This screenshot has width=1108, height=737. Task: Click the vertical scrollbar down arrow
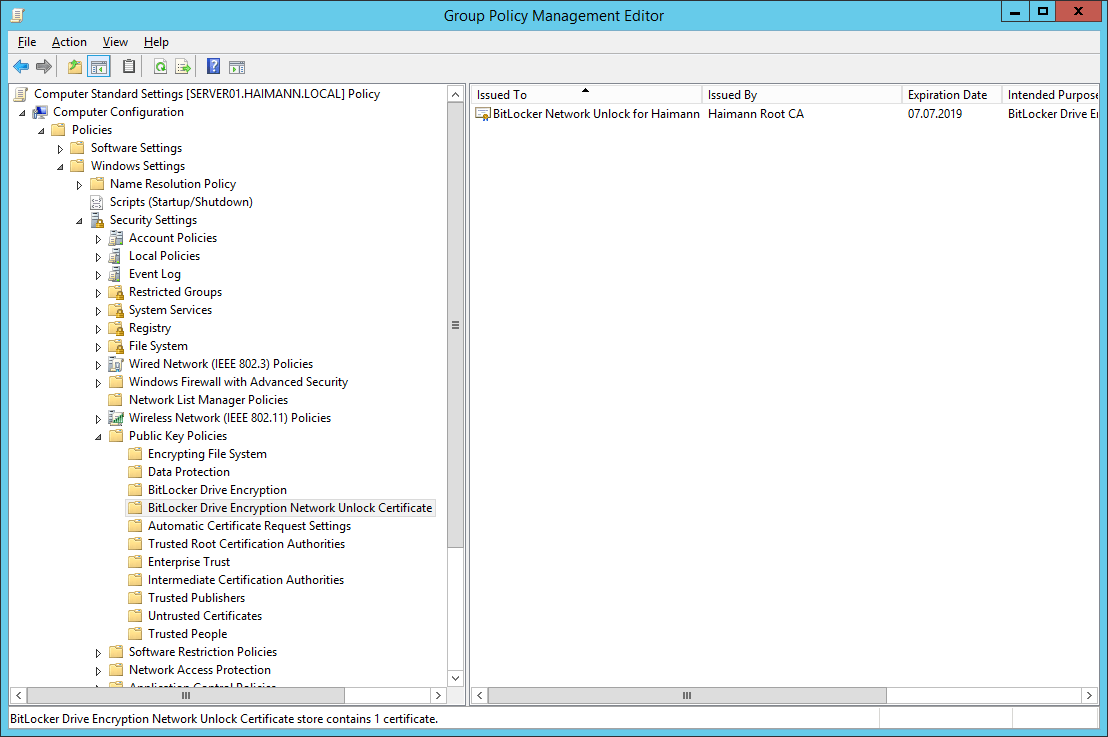455,677
